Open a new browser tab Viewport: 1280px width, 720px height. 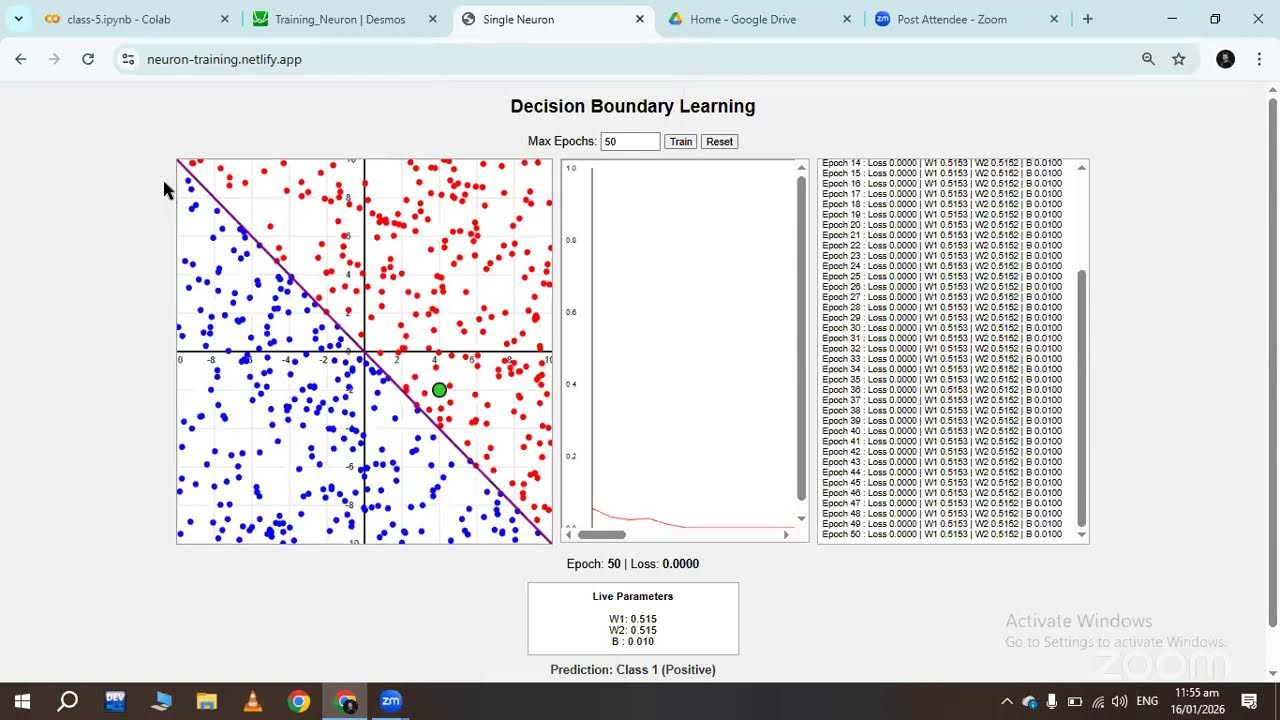(x=1088, y=19)
